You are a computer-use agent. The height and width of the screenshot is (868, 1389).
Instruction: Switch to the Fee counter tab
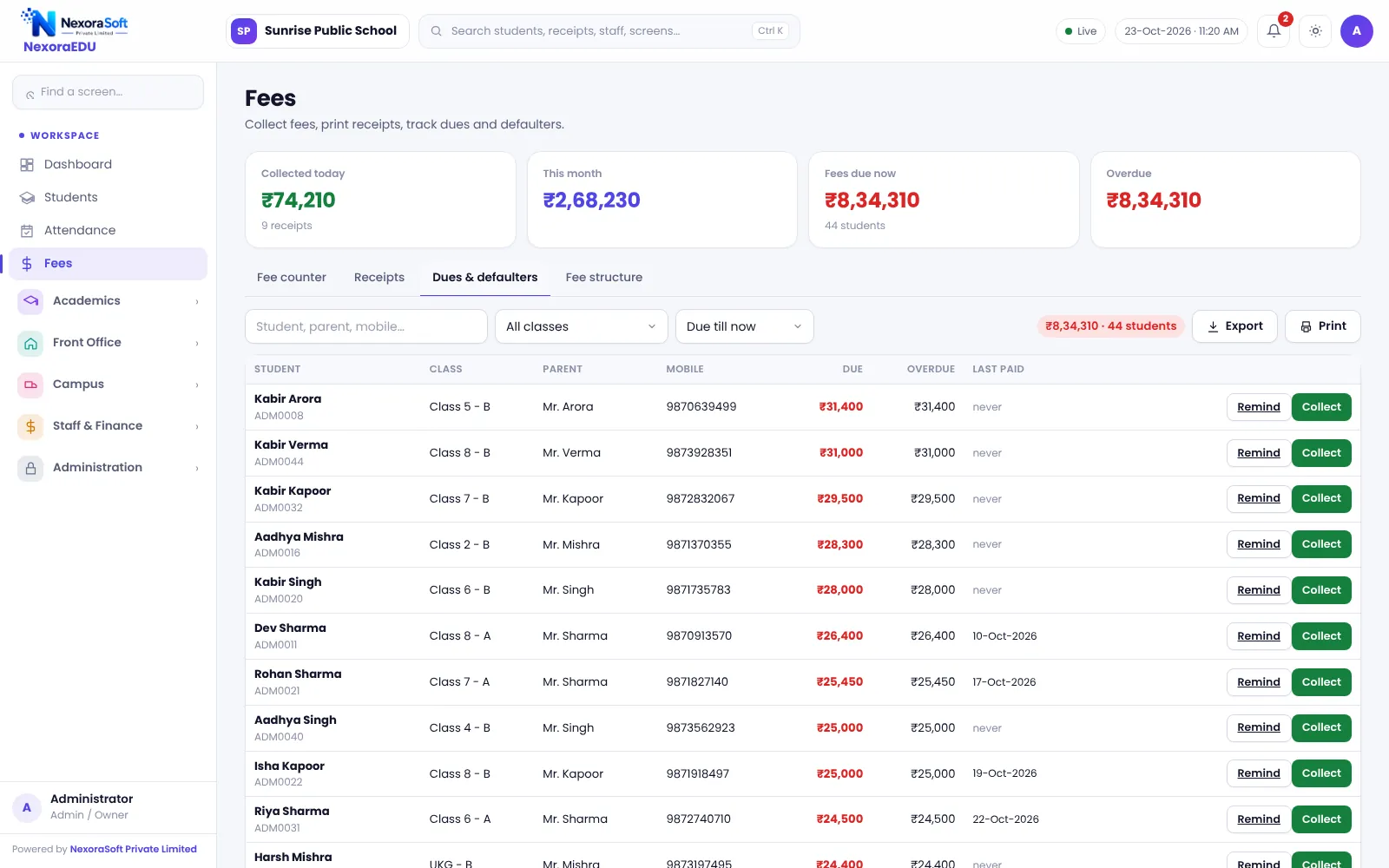pos(292,278)
